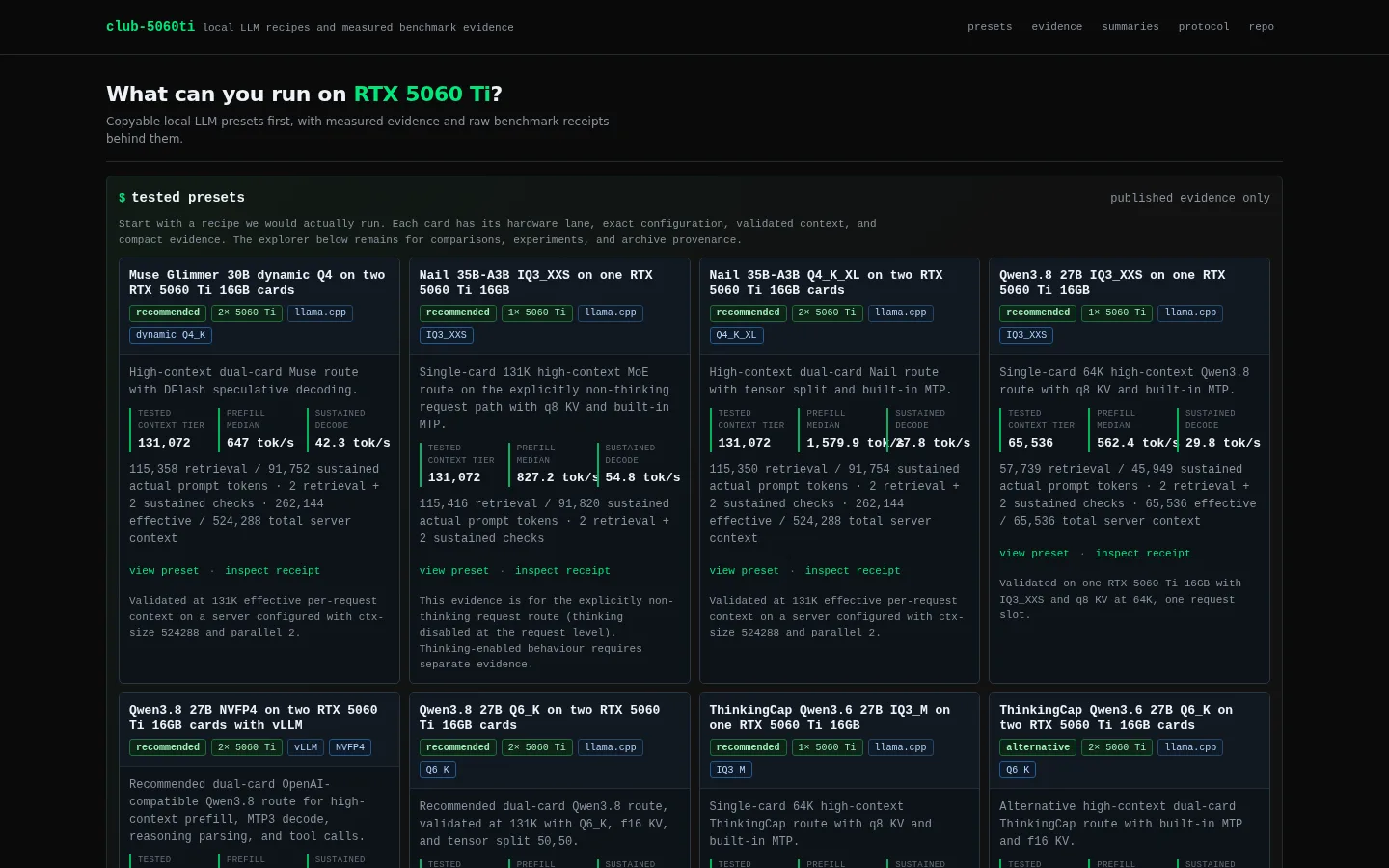This screenshot has height=868, width=1389.
Task: Inspect receipt for Qwen3.8 27B IQ3_XXS card
Action: pos(1143,554)
